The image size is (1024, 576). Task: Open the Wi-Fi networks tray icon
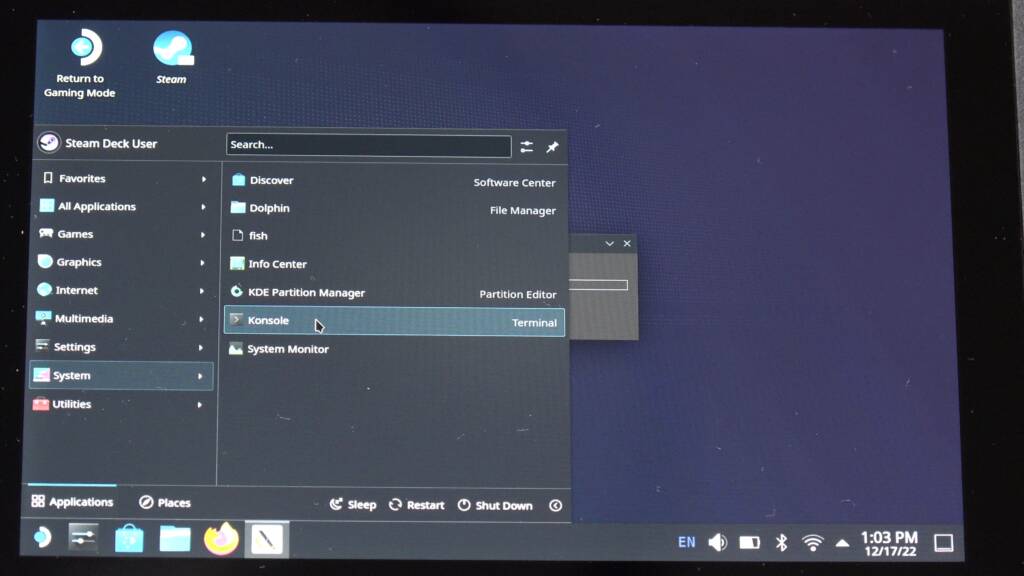812,543
